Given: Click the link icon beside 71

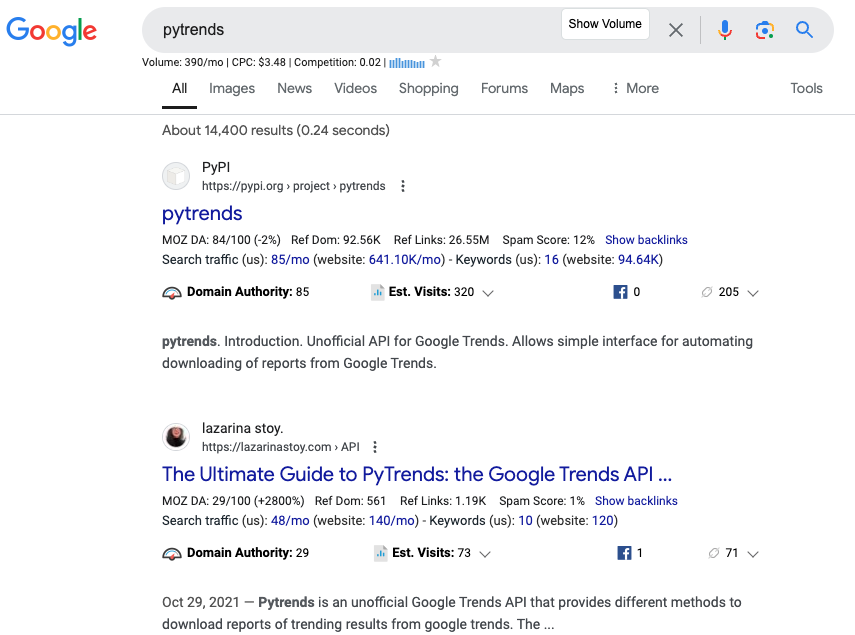Looking at the screenshot, I should pos(714,553).
